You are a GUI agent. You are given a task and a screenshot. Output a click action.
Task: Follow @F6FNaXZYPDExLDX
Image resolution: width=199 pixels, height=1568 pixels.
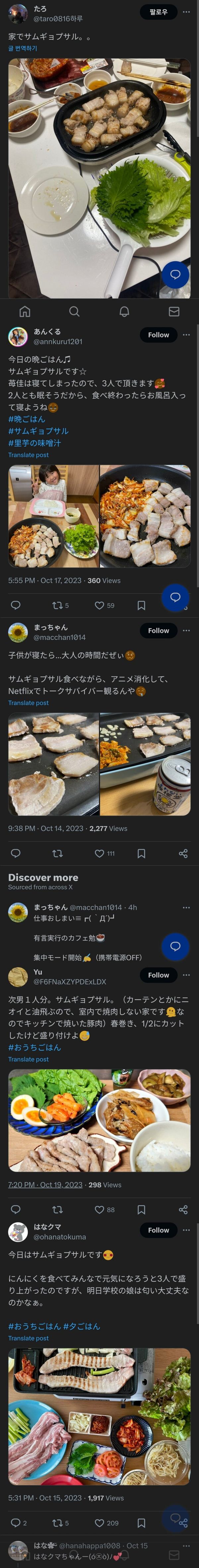tap(158, 975)
